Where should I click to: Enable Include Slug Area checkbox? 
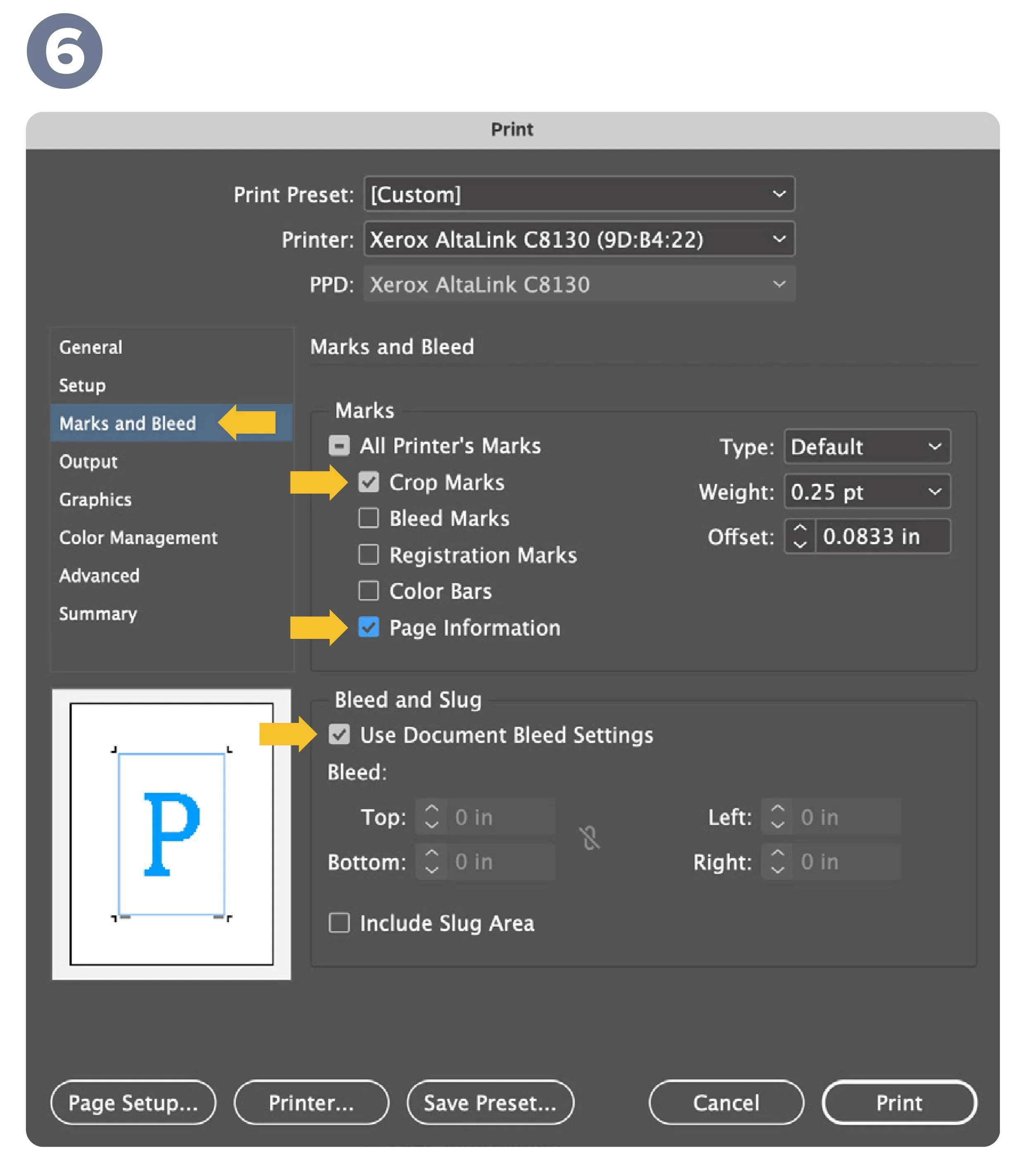click(339, 923)
